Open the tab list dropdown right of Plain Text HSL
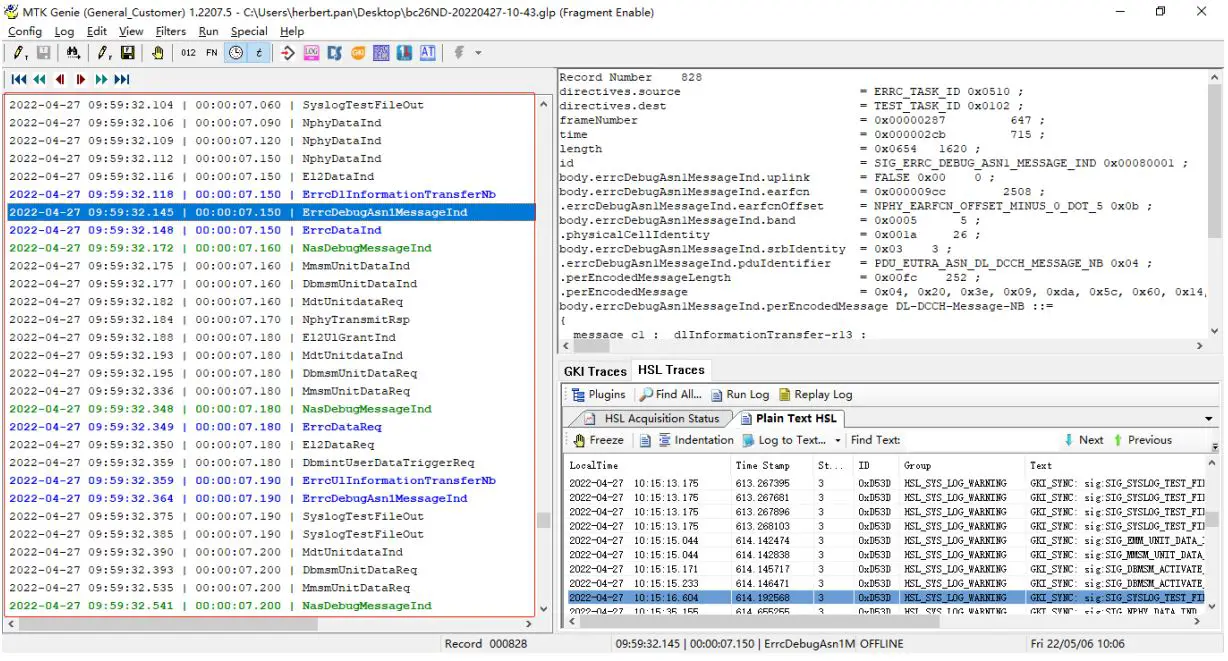This screenshot has width=1228, height=661. (x=1206, y=417)
